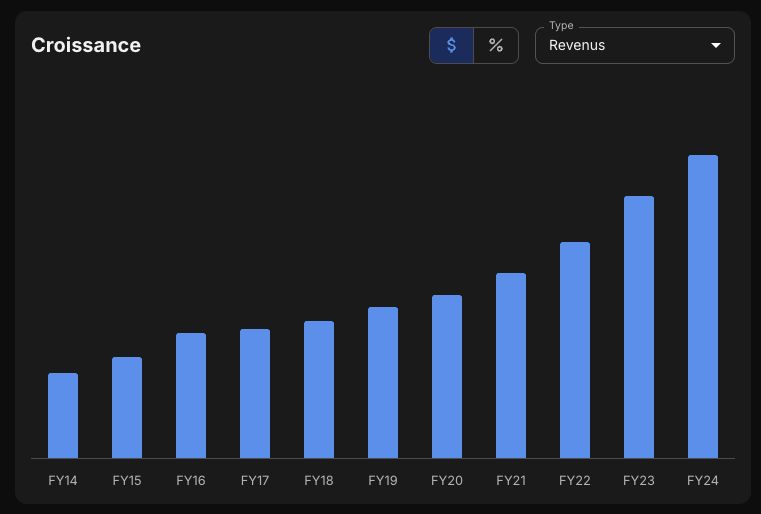Click the FY14 axis label
Viewport: 761px width, 514px height.
[x=63, y=481]
